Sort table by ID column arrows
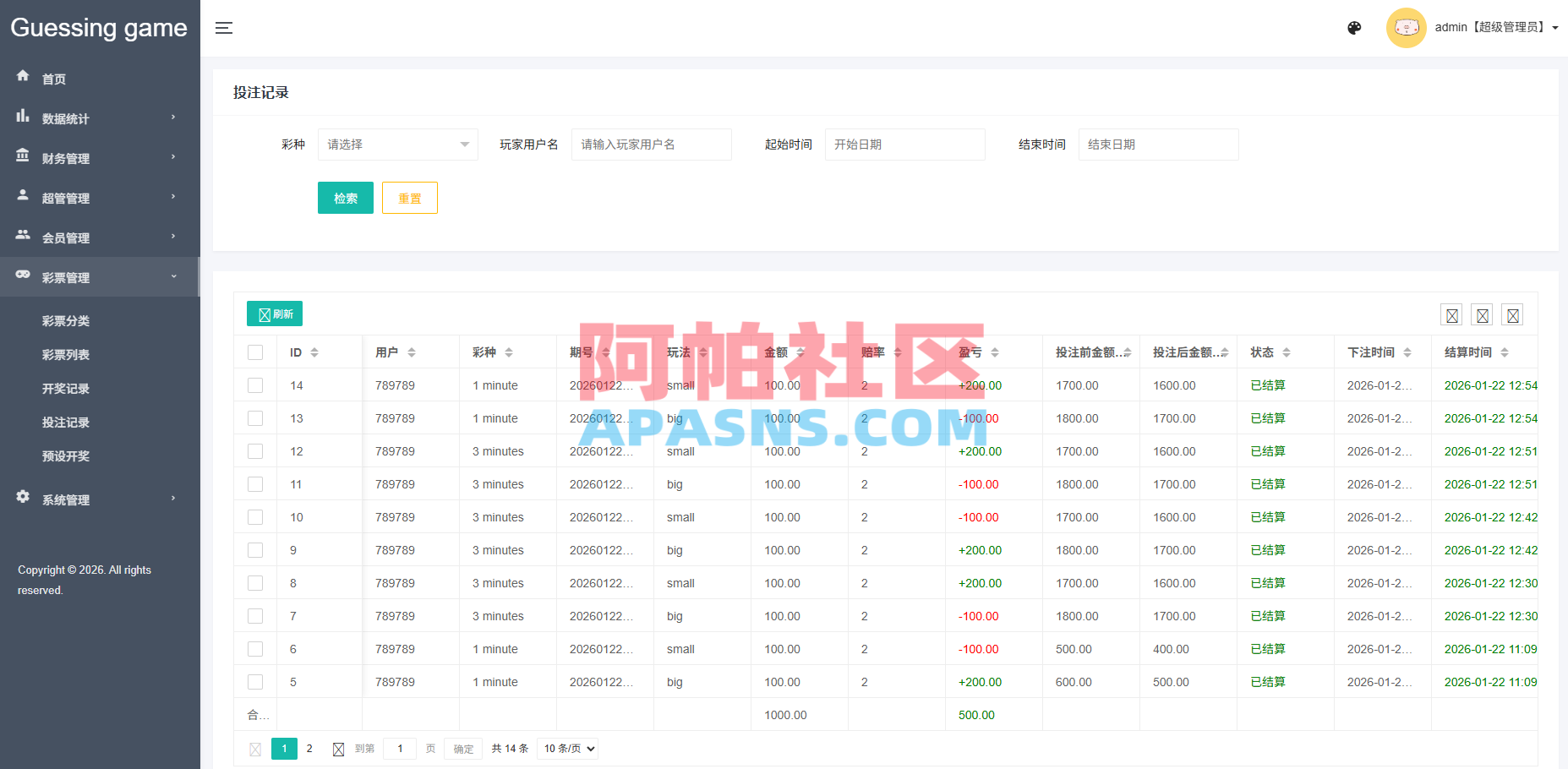This screenshot has height=769, width=1568. tap(314, 352)
